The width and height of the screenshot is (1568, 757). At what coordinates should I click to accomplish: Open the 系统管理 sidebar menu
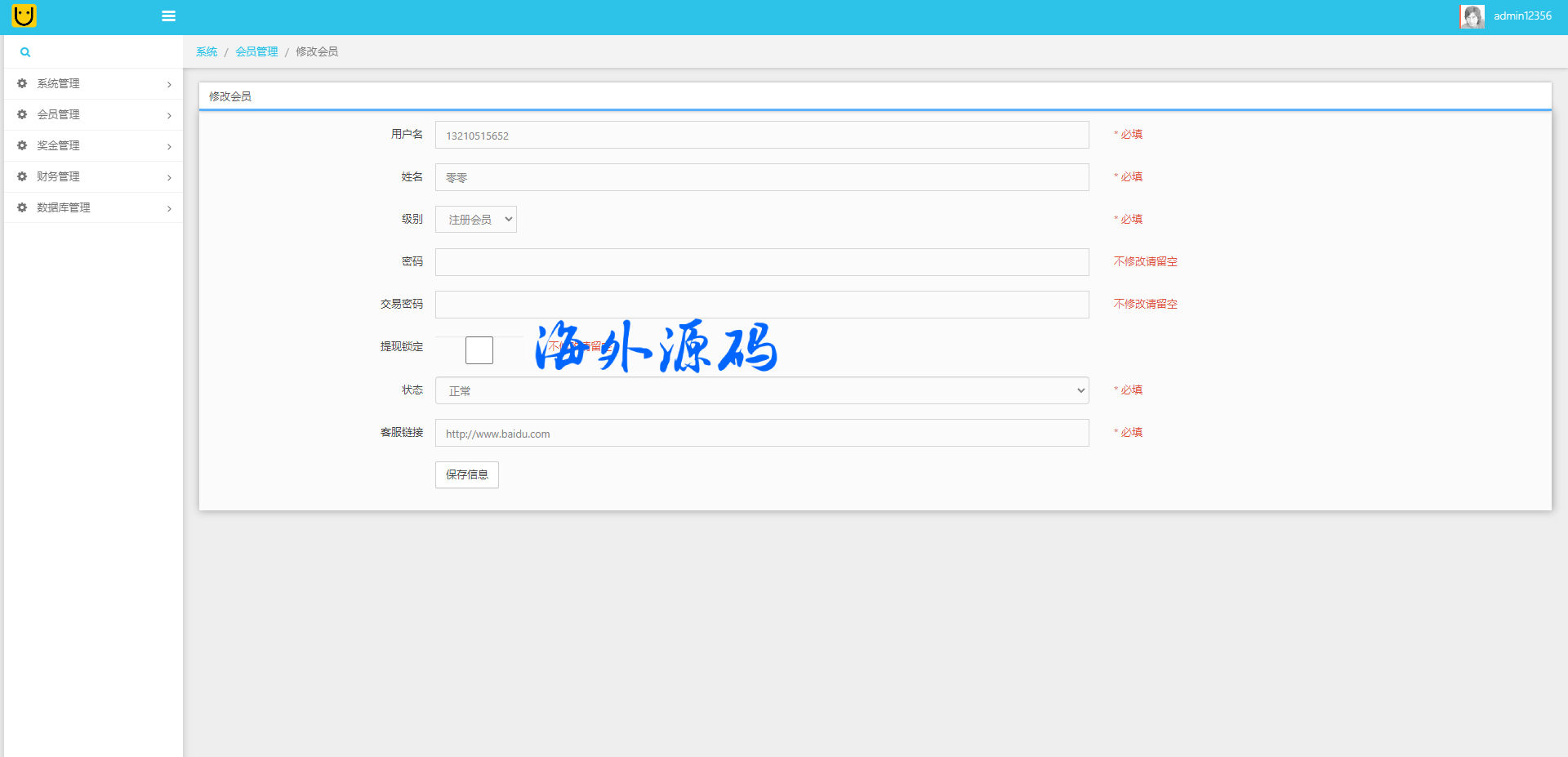click(x=58, y=83)
